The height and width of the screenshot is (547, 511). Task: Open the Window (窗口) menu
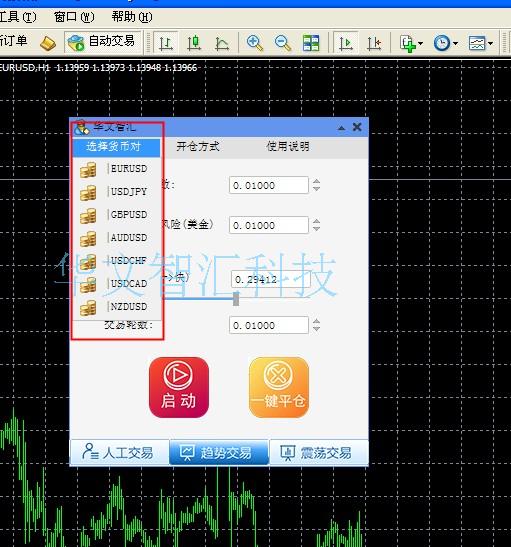(x=74, y=17)
